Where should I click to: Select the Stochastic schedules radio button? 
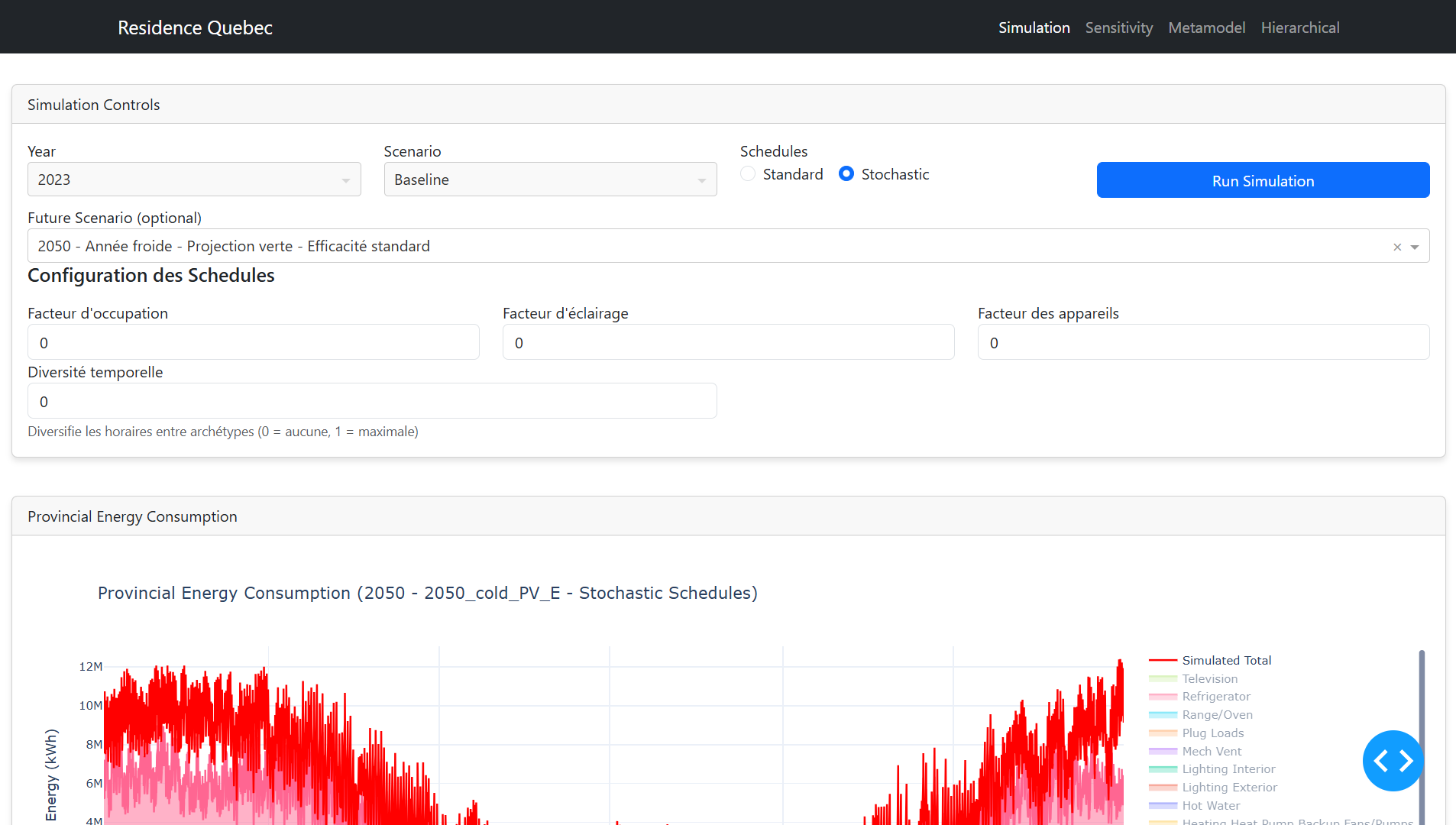[846, 174]
